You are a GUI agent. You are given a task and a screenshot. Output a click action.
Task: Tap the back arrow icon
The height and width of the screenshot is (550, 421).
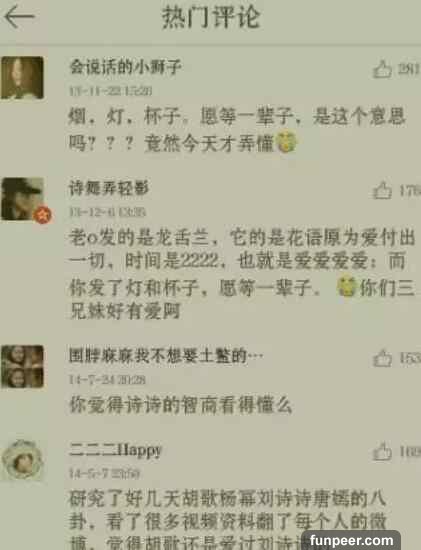19,17
